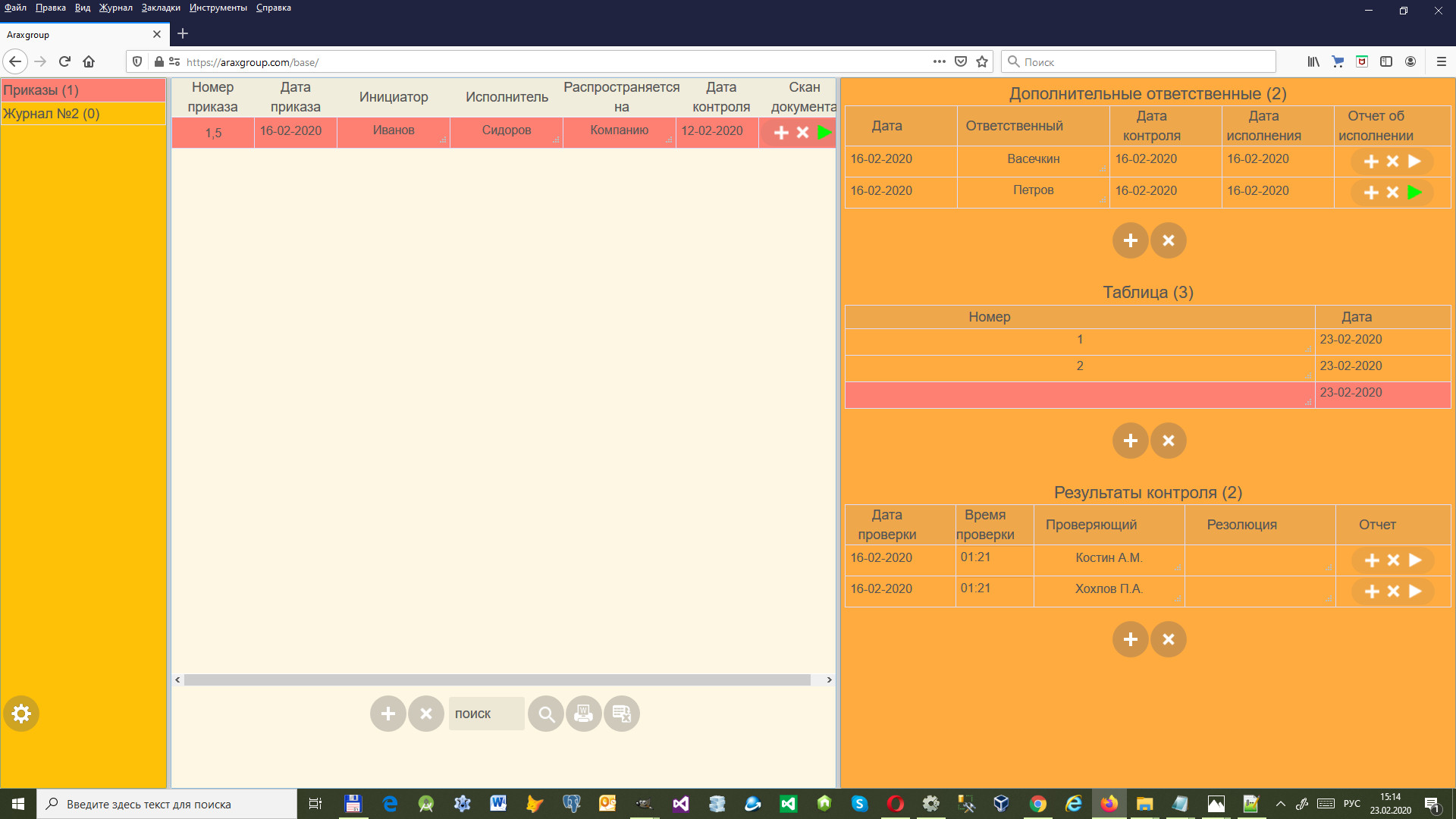Click the horizontal scrollbar under orders table
This screenshot has height=819, width=1456.
(497, 679)
